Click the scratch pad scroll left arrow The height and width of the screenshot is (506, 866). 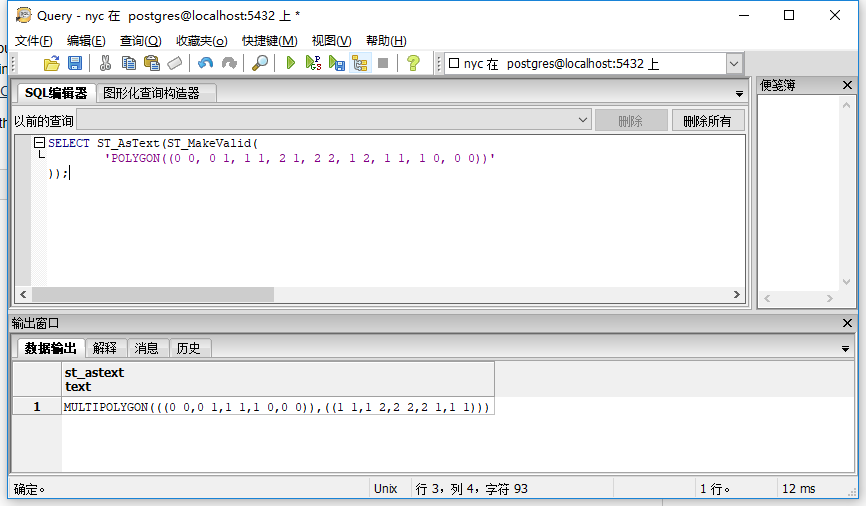767,298
